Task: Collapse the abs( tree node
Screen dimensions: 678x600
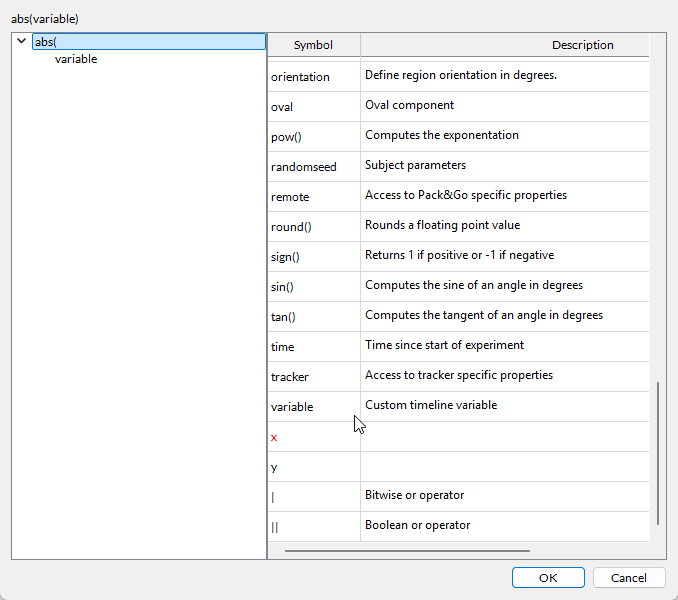Action: point(21,41)
